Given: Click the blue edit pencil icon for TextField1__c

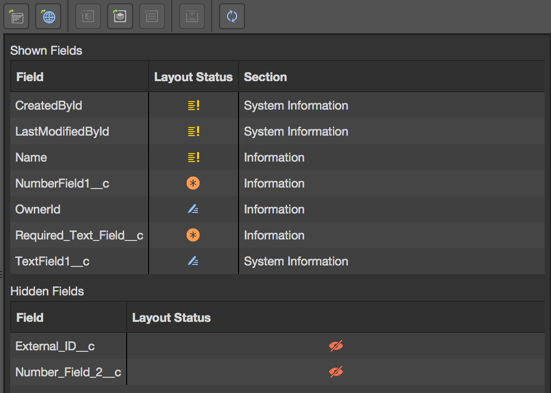Looking at the screenshot, I should (x=193, y=261).
